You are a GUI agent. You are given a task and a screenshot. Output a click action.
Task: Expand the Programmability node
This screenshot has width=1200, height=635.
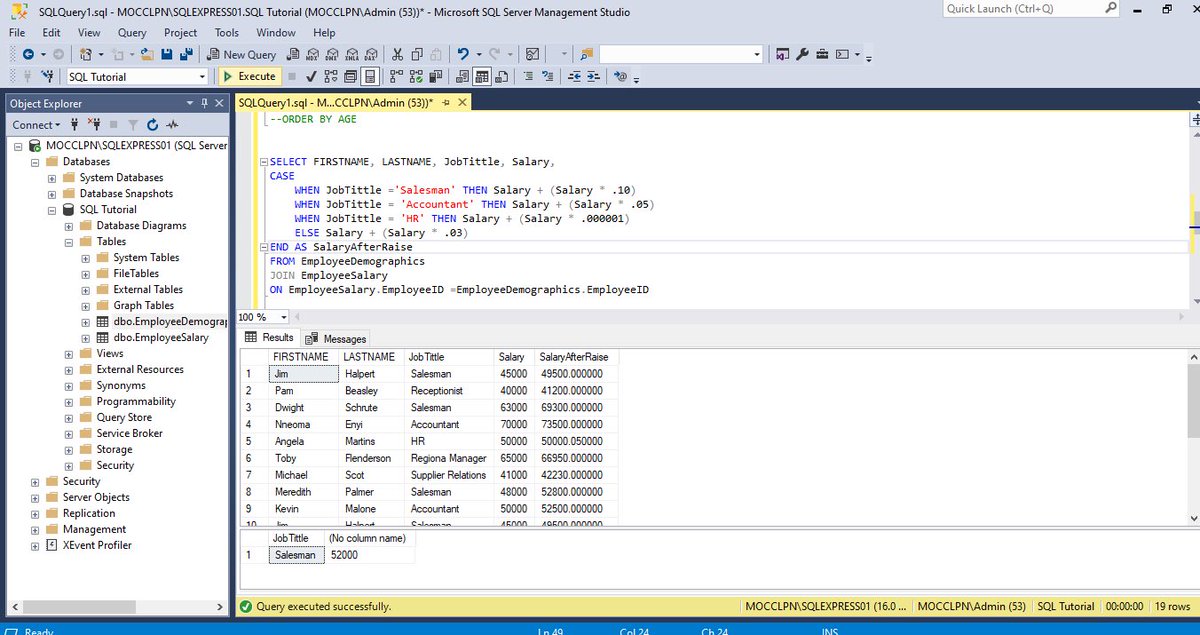tap(69, 401)
